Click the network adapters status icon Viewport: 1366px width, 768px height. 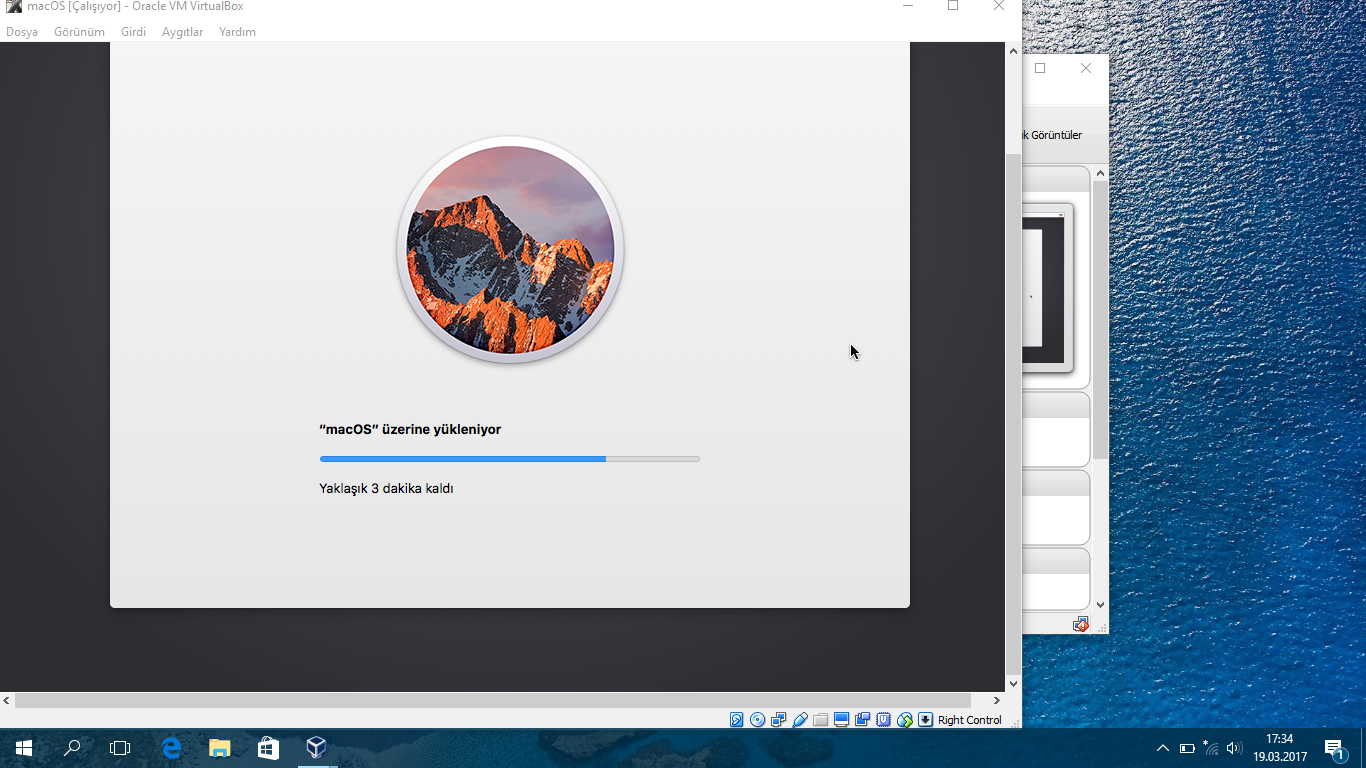[778, 720]
